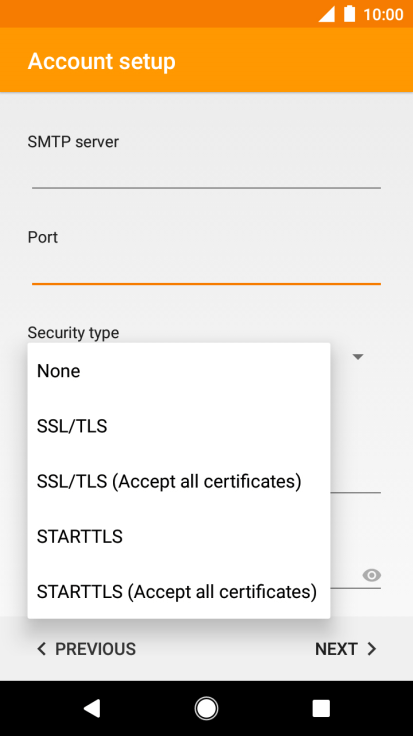Choose SSL/TLS from the list
The height and width of the screenshot is (736, 413).
tap(179, 426)
